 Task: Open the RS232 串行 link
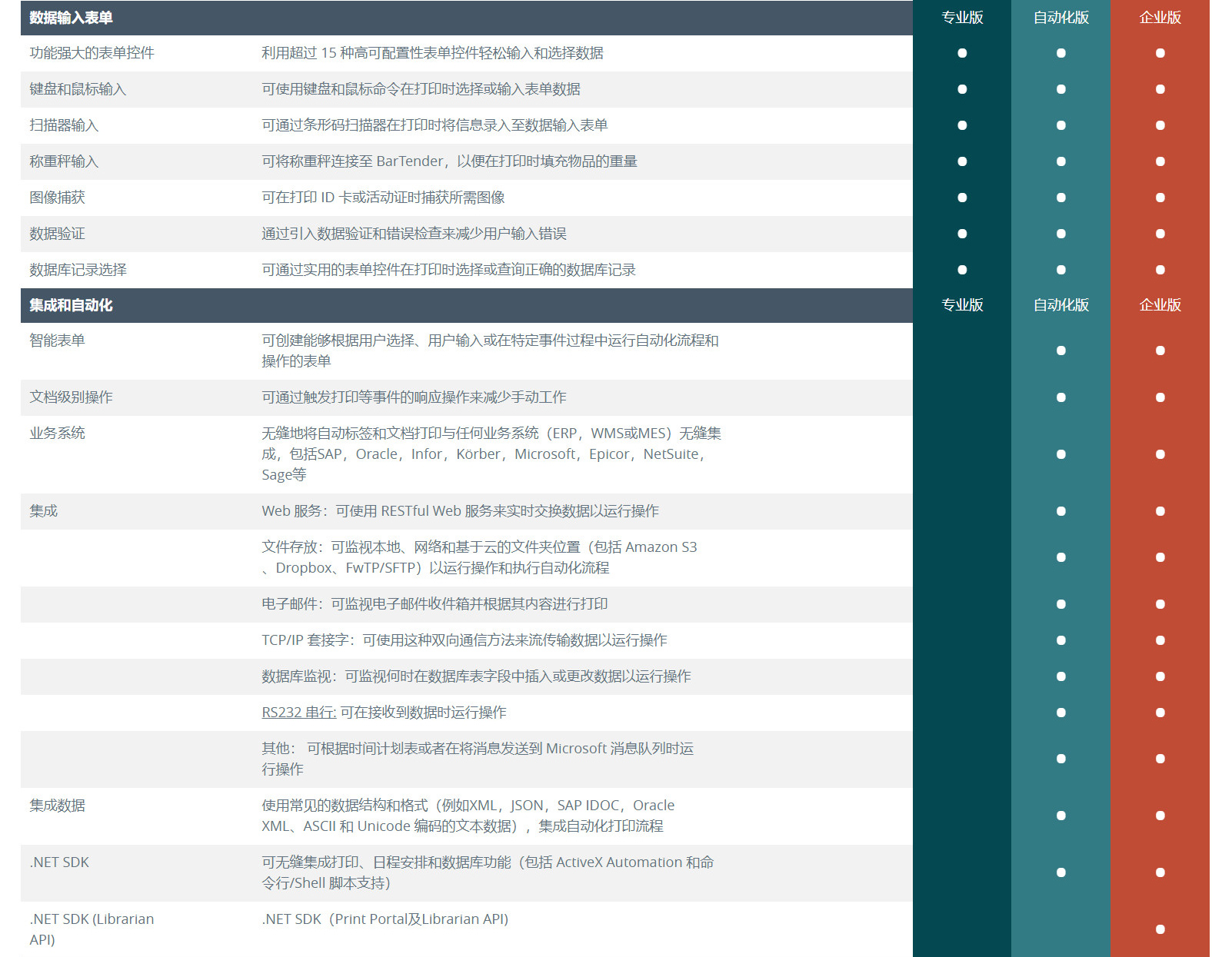[299, 713]
